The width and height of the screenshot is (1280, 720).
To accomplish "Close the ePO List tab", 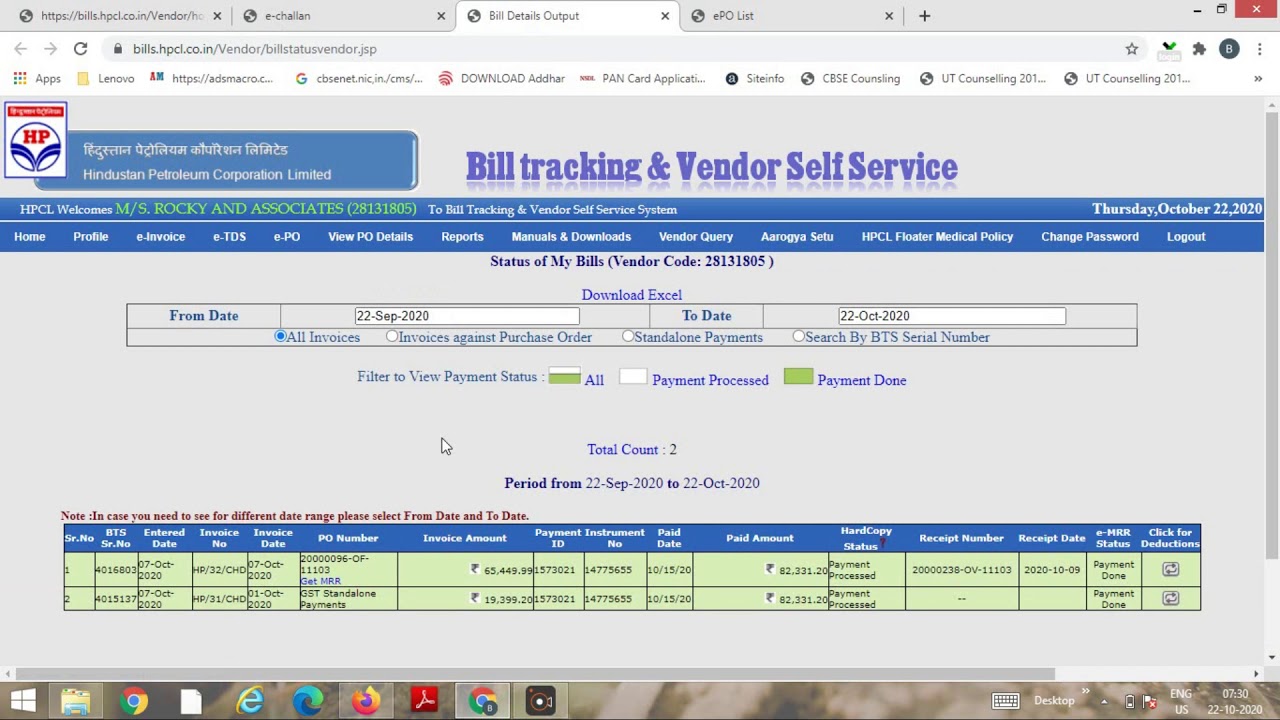I will [x=889, y=15].
